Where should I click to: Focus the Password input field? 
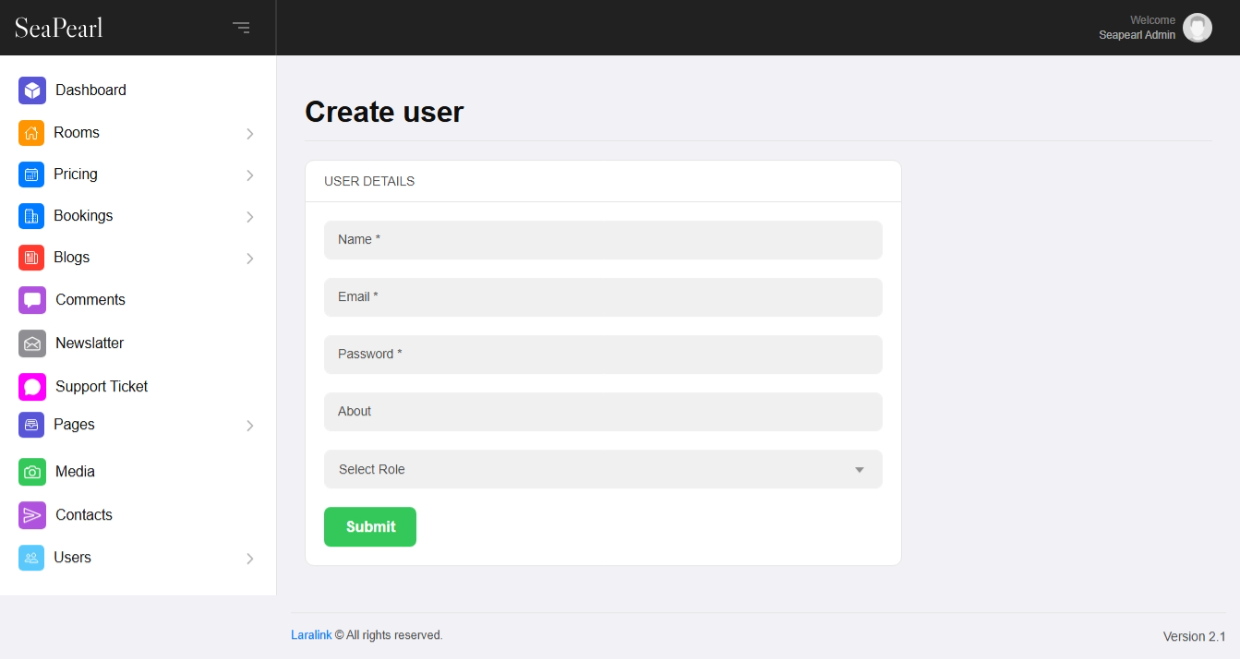[603, 354]
